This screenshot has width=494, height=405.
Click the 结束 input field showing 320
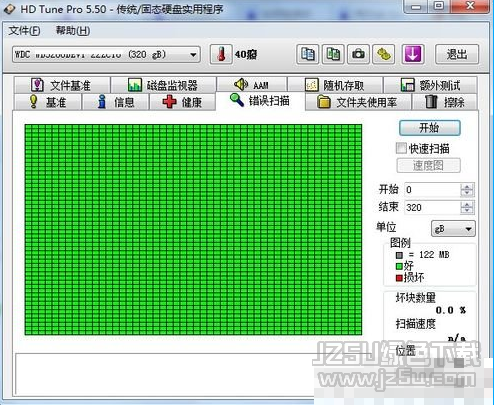[x=433, y=208]
